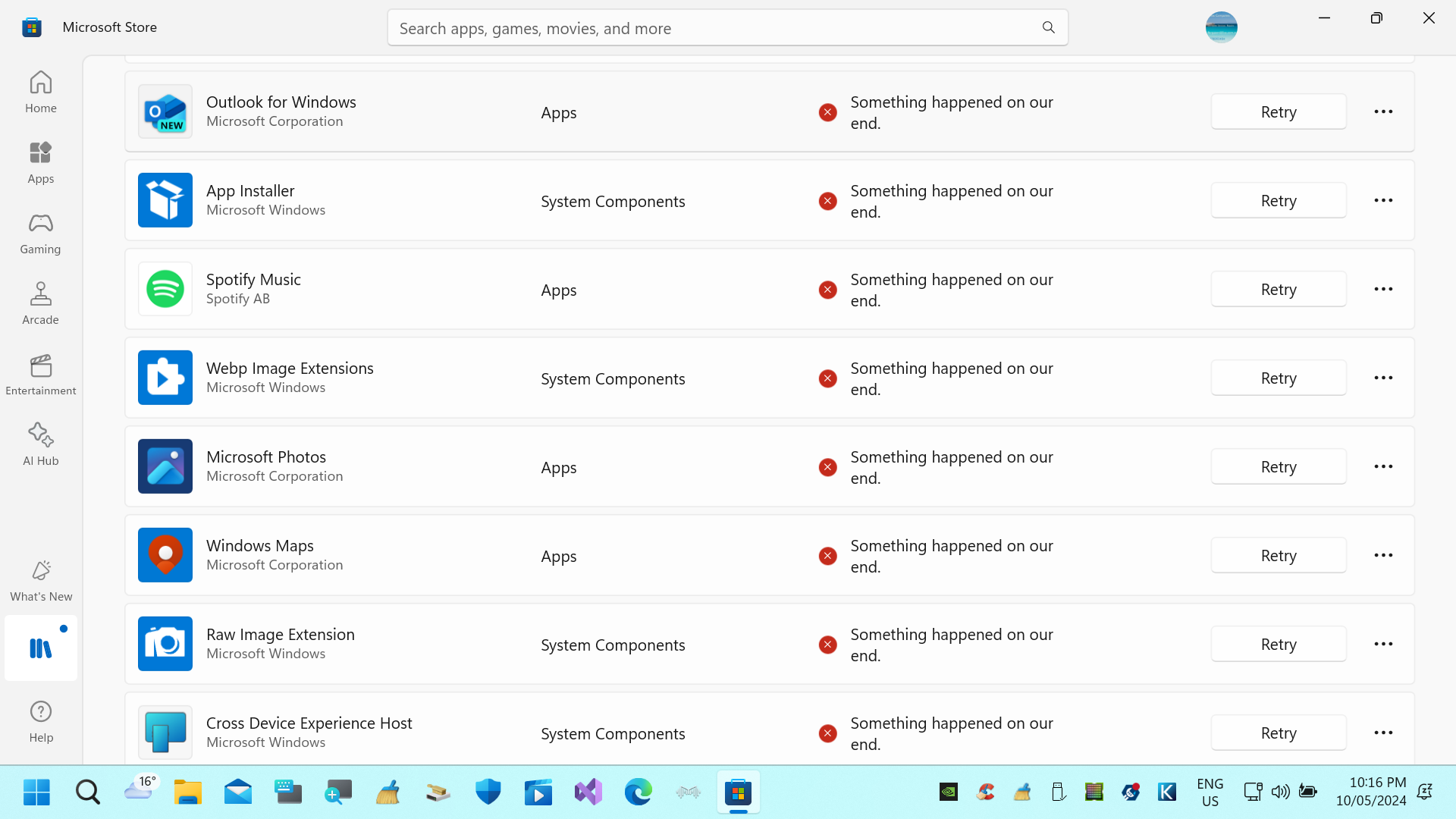This screenshot has width=1456, height=819.
Task: Open more options for Cross Device Experience Host
Action: (x=1383, y=733)
